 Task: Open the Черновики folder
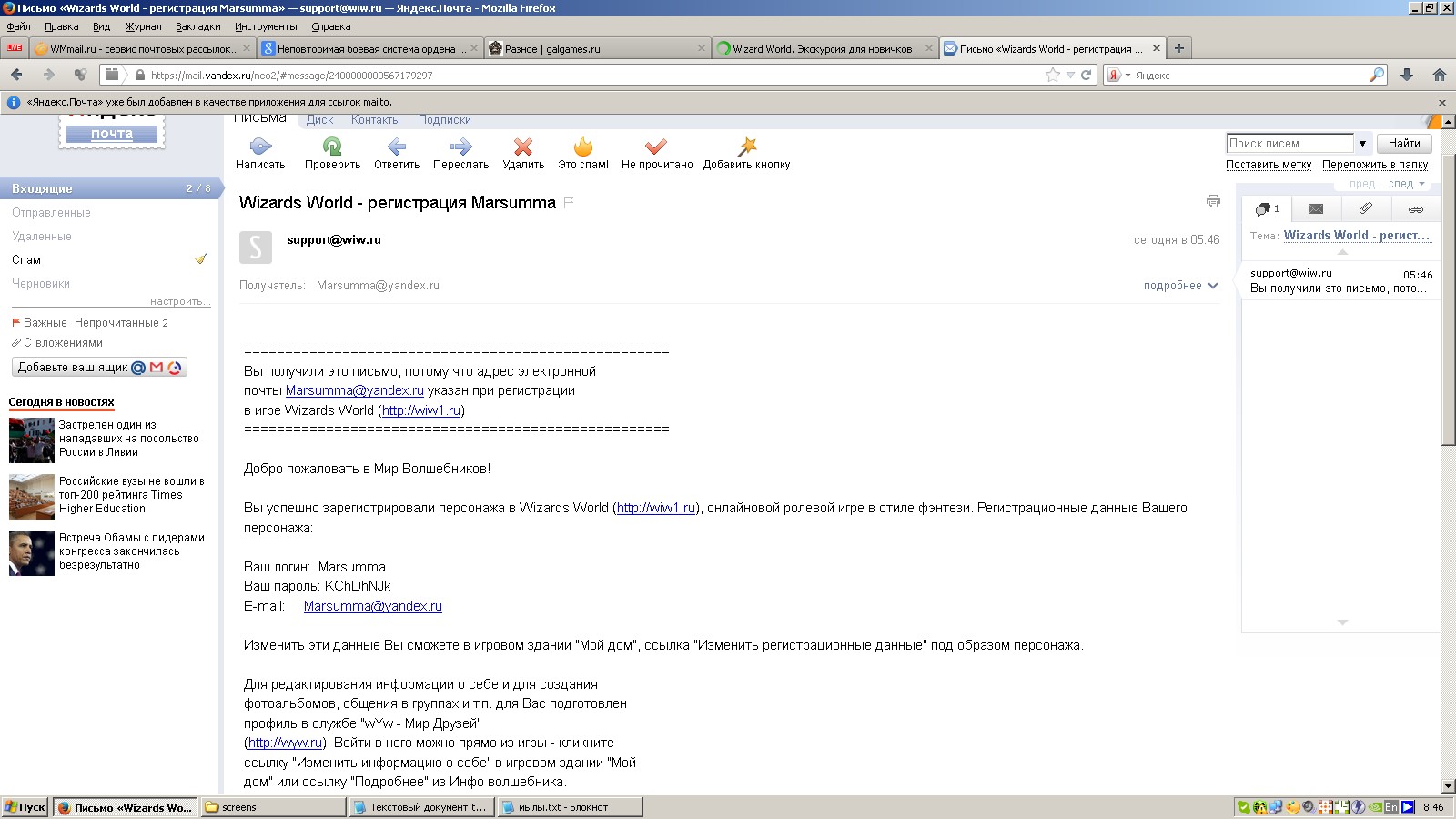pyautogui.click(x=41, y=283)
